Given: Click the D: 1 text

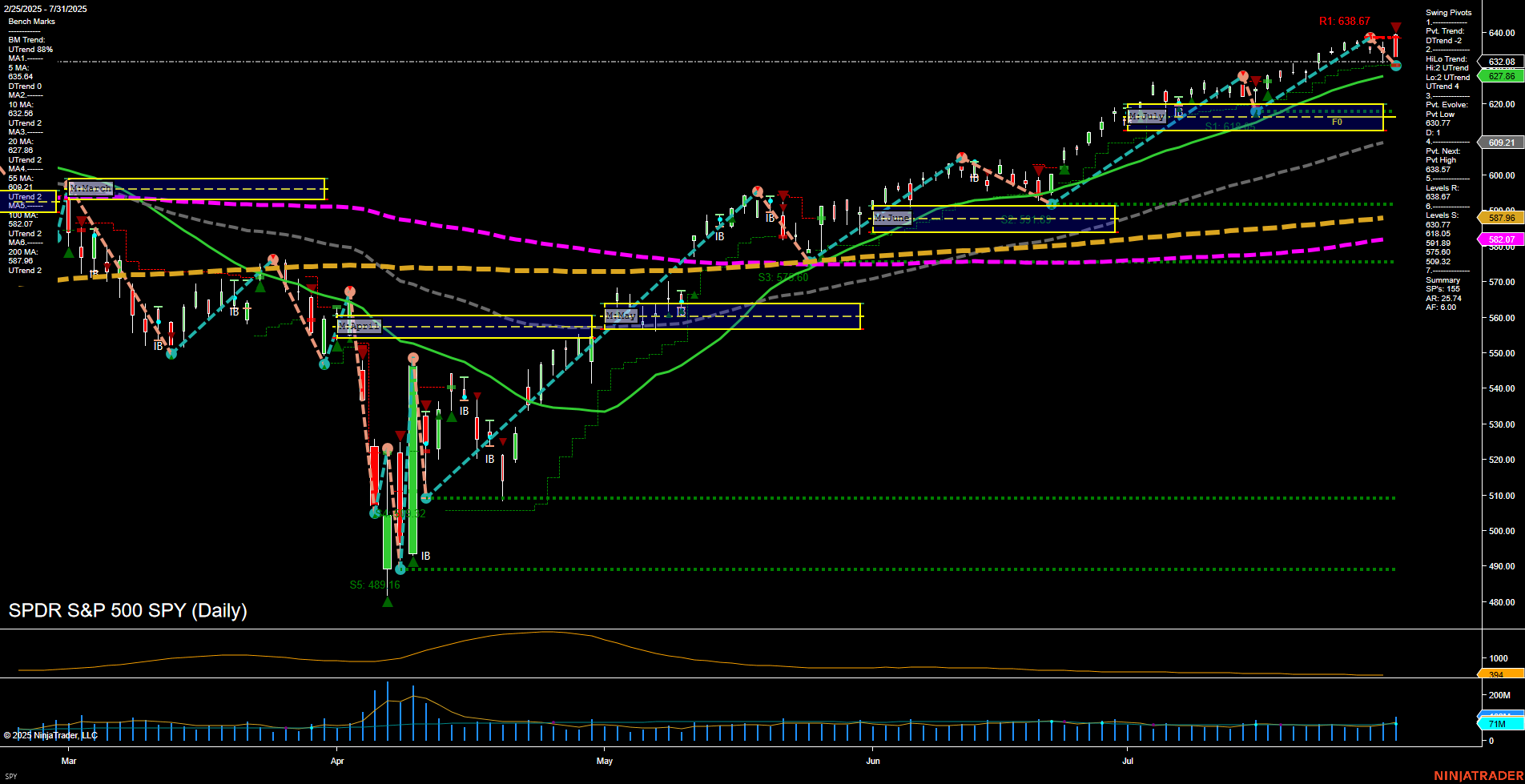Looking at the screenshot, I should (1433, 133).
